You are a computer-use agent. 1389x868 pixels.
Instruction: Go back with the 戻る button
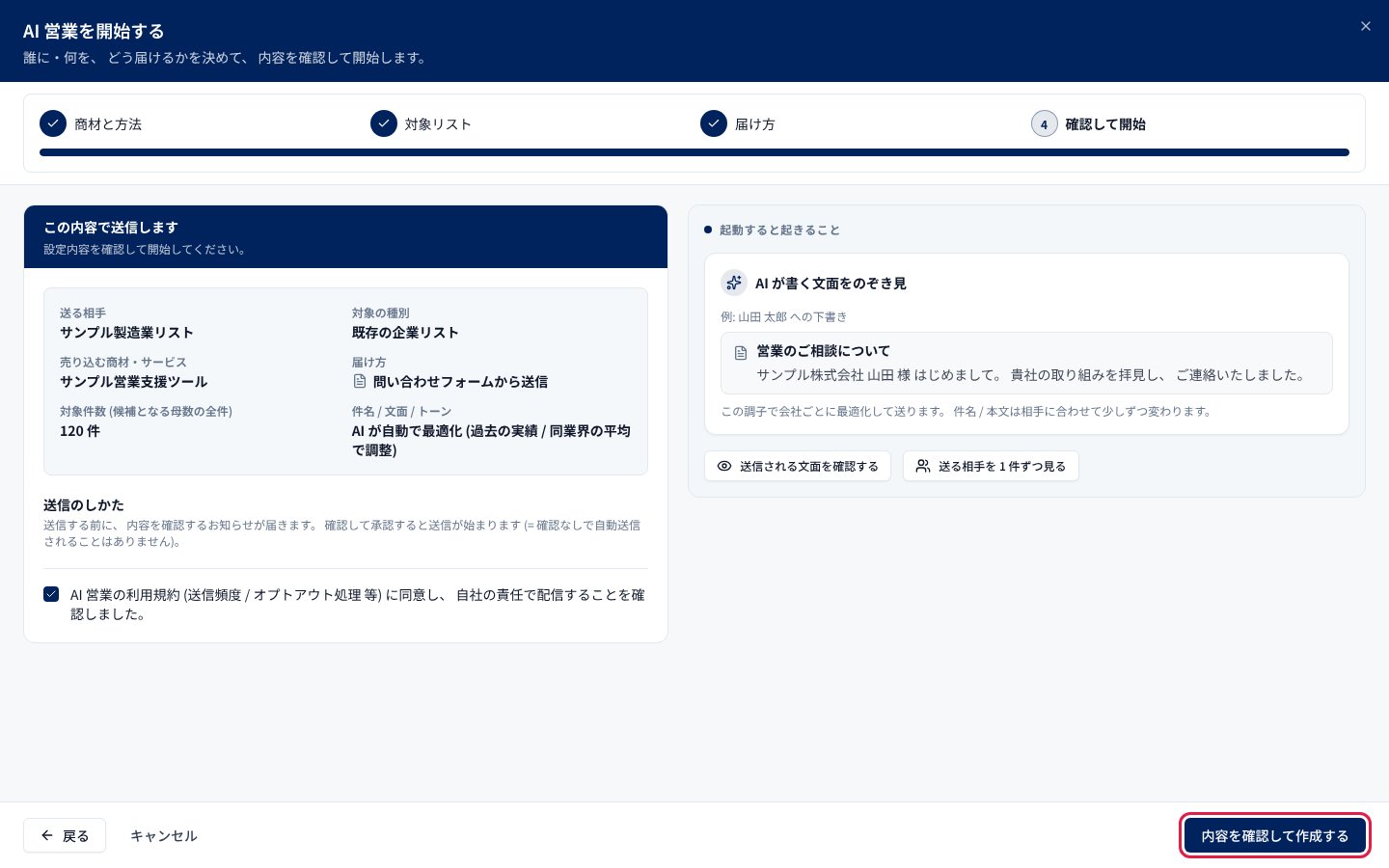click(x=65, y=835)
